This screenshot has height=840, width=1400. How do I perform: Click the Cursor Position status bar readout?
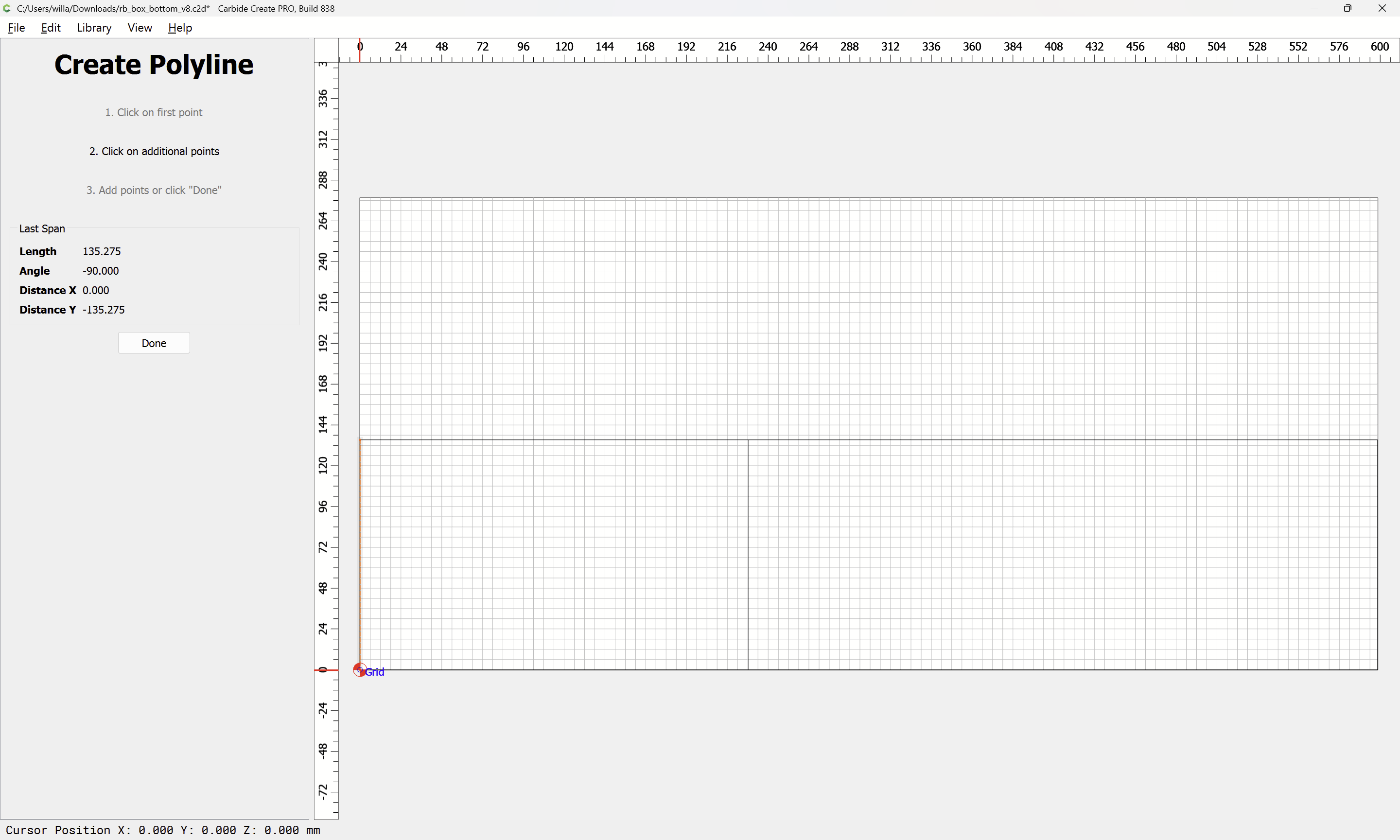coord(163,830)
